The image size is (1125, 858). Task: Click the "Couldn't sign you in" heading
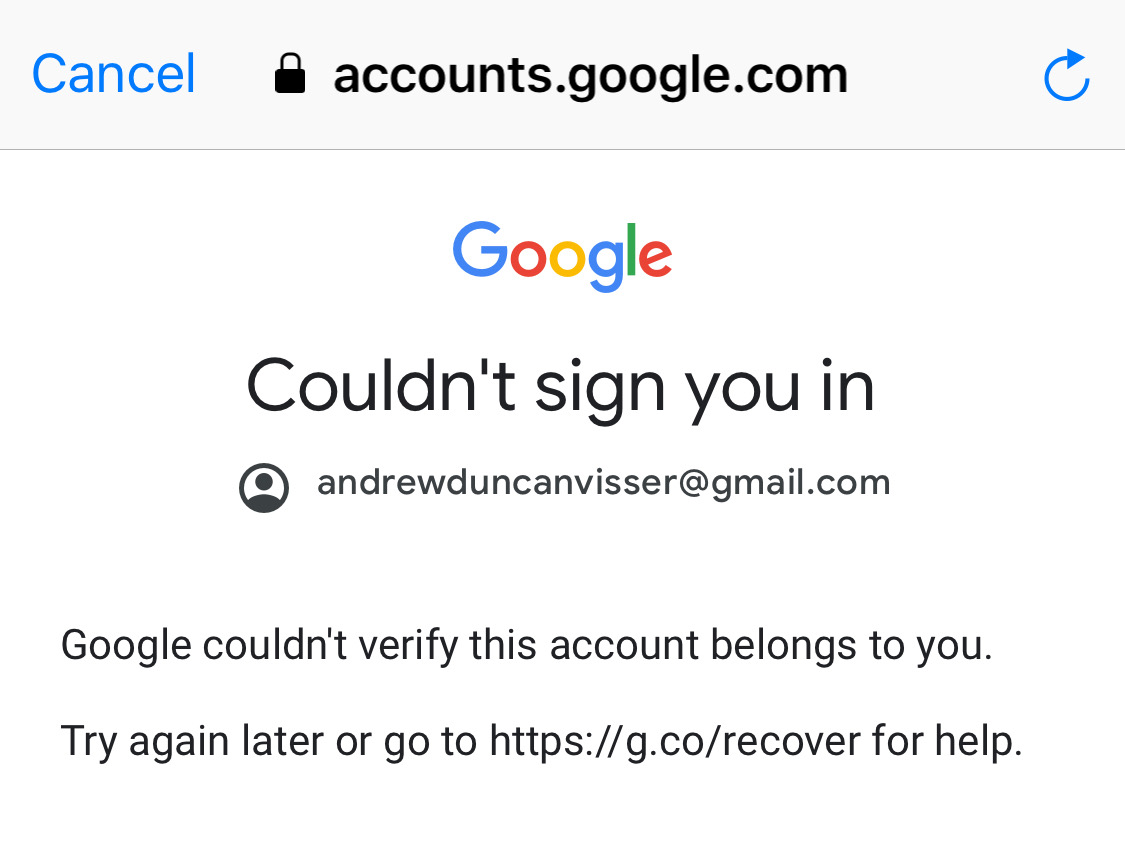pos(561,385)
